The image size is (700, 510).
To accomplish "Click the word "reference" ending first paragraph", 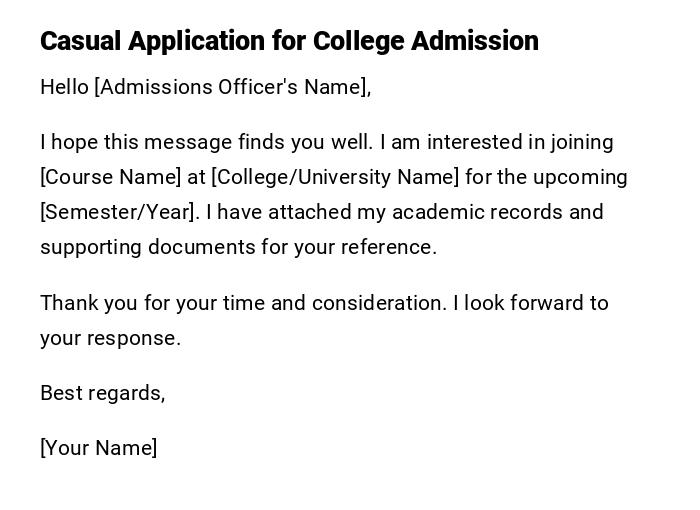I will pyautogui.click(x=387, y=247).
